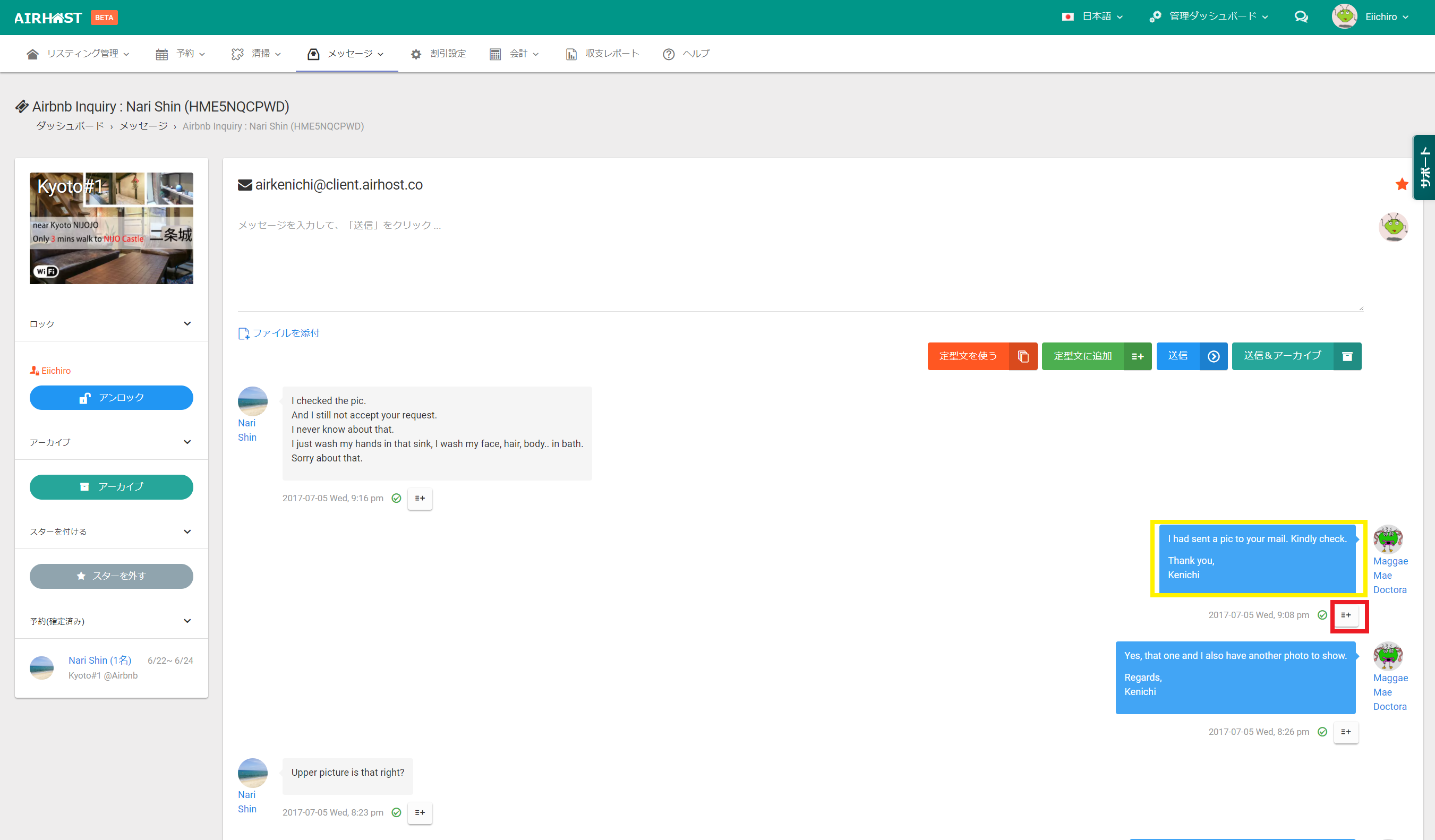Click the AIRHOST logo
Viewport: 1435px width, 840px height.
point(48,18)
